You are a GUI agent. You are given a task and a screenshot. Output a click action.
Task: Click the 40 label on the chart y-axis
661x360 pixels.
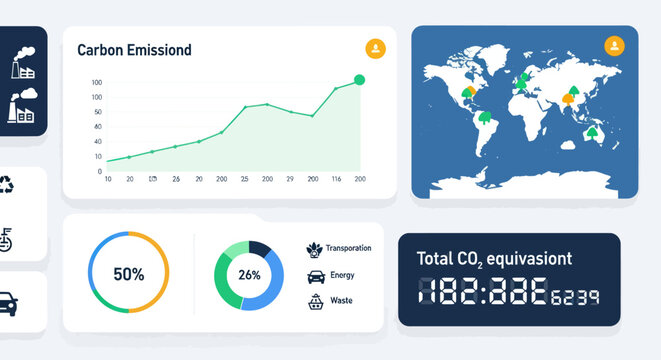98,141
